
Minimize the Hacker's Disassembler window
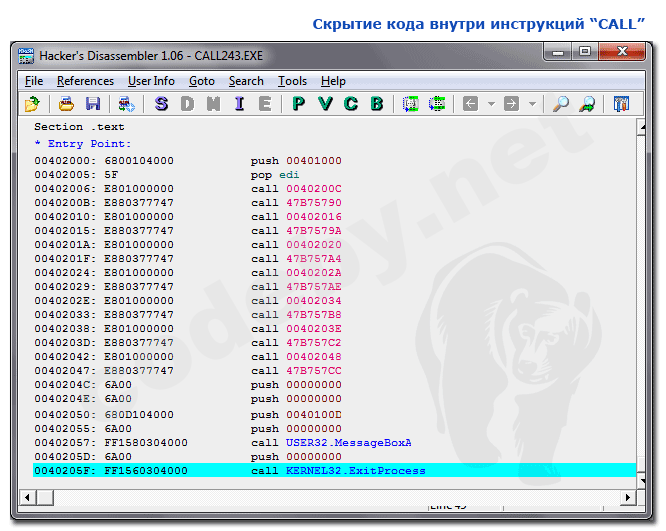(x=558, y=52)
